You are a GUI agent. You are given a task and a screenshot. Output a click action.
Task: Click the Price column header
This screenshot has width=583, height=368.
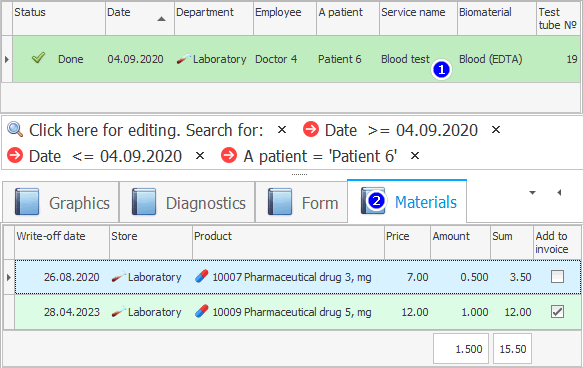407,242
